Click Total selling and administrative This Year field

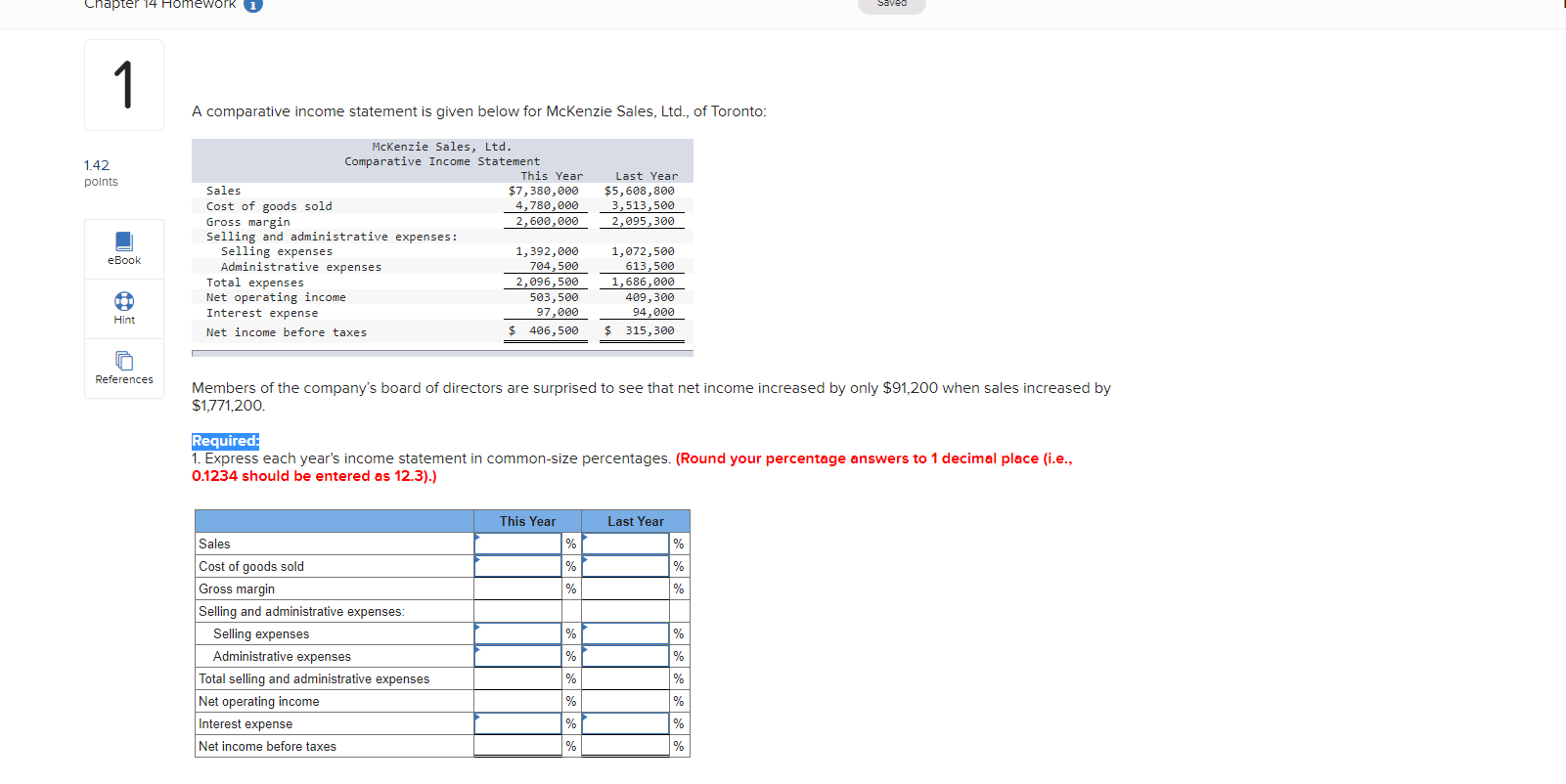[x=517, y=678]
